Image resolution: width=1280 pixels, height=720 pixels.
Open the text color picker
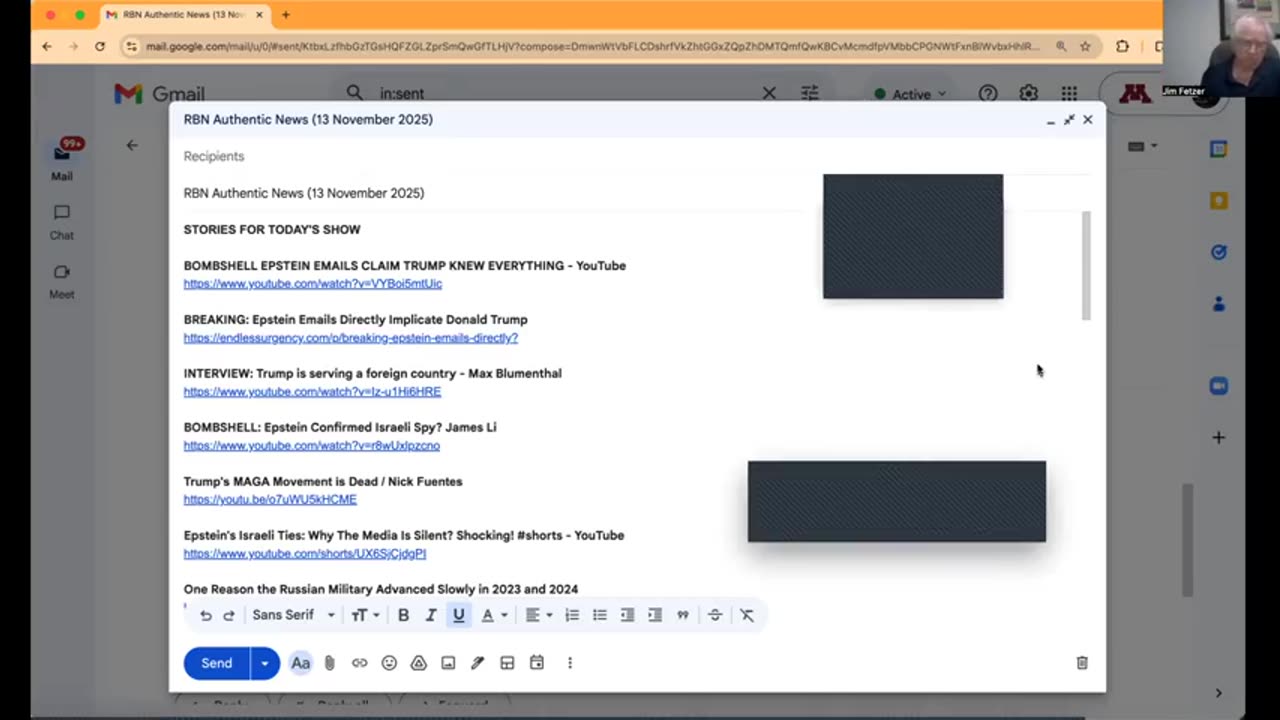tap(494, 615)
